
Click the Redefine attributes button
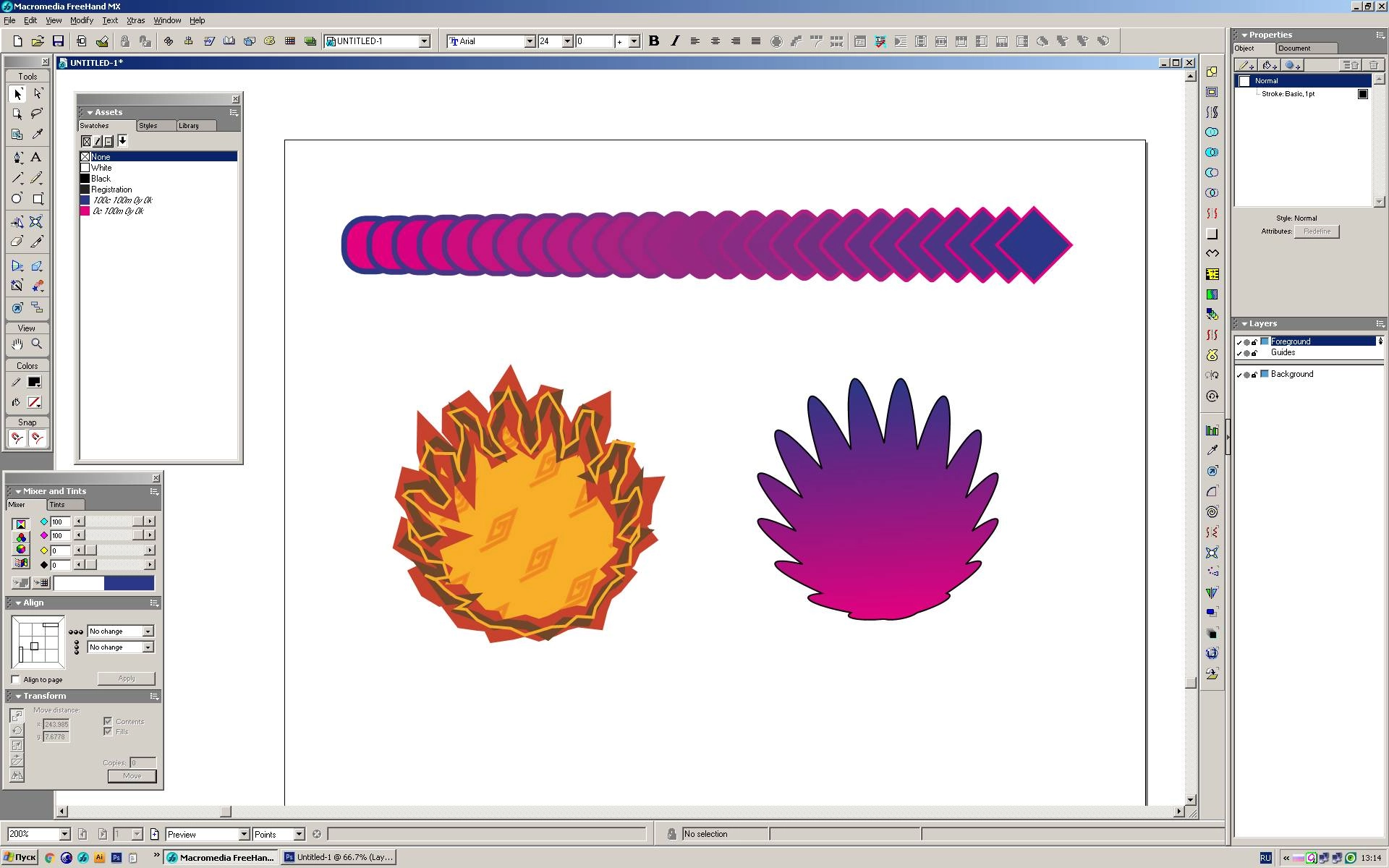tap(1317, 231)
